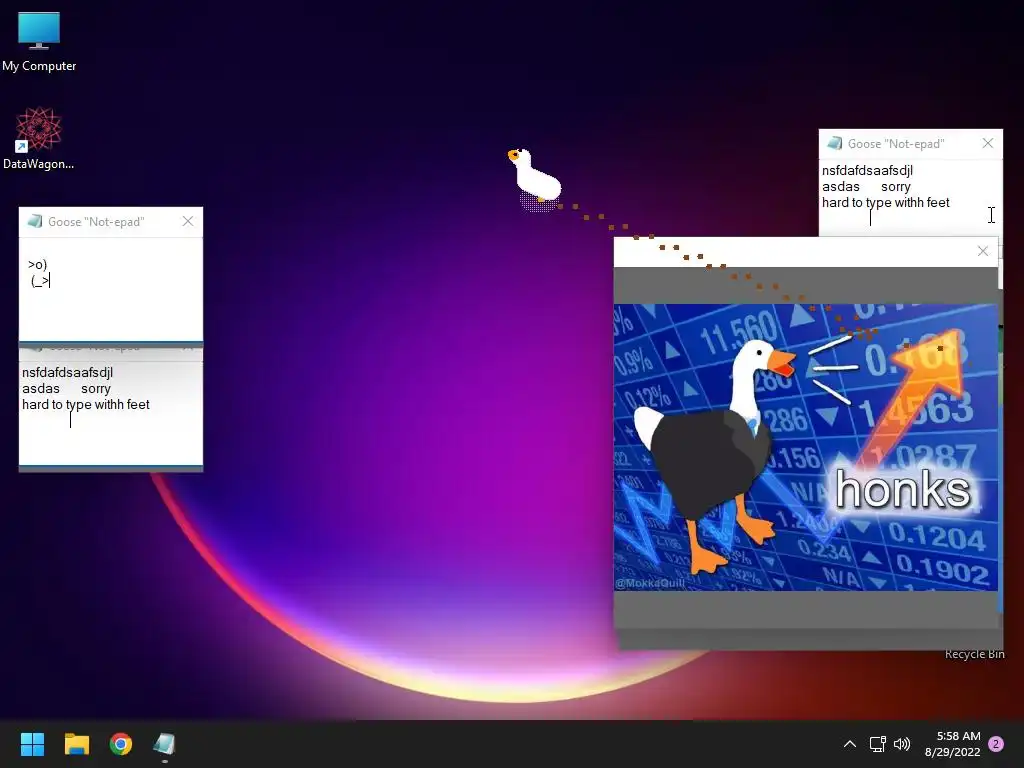Viewport: 1024px width, 768px height.
Task: Open the DataWagon desktop shortcut
Action: 39,138
